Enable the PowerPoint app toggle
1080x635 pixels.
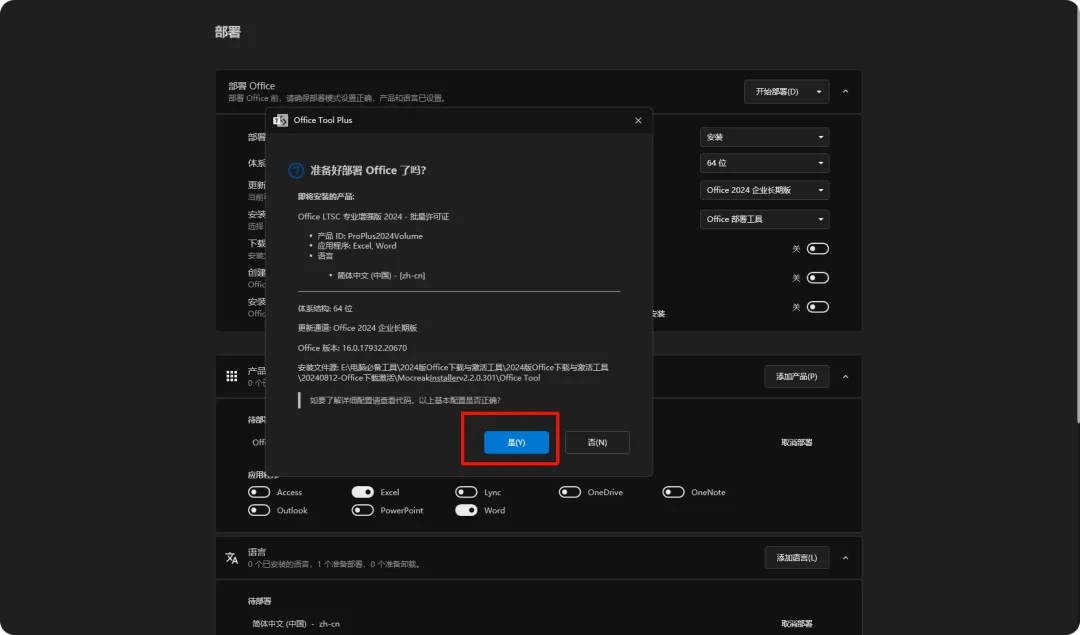click(x=362, y=510)
